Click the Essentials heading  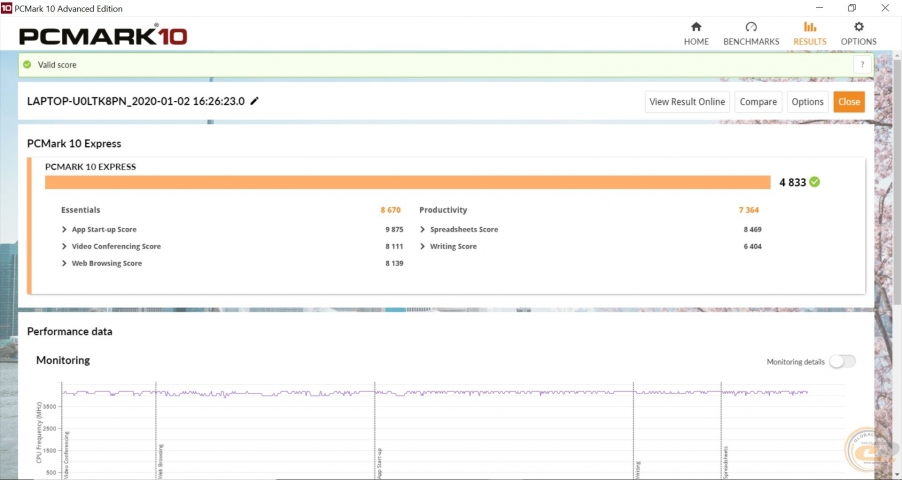tap(81, 210)
